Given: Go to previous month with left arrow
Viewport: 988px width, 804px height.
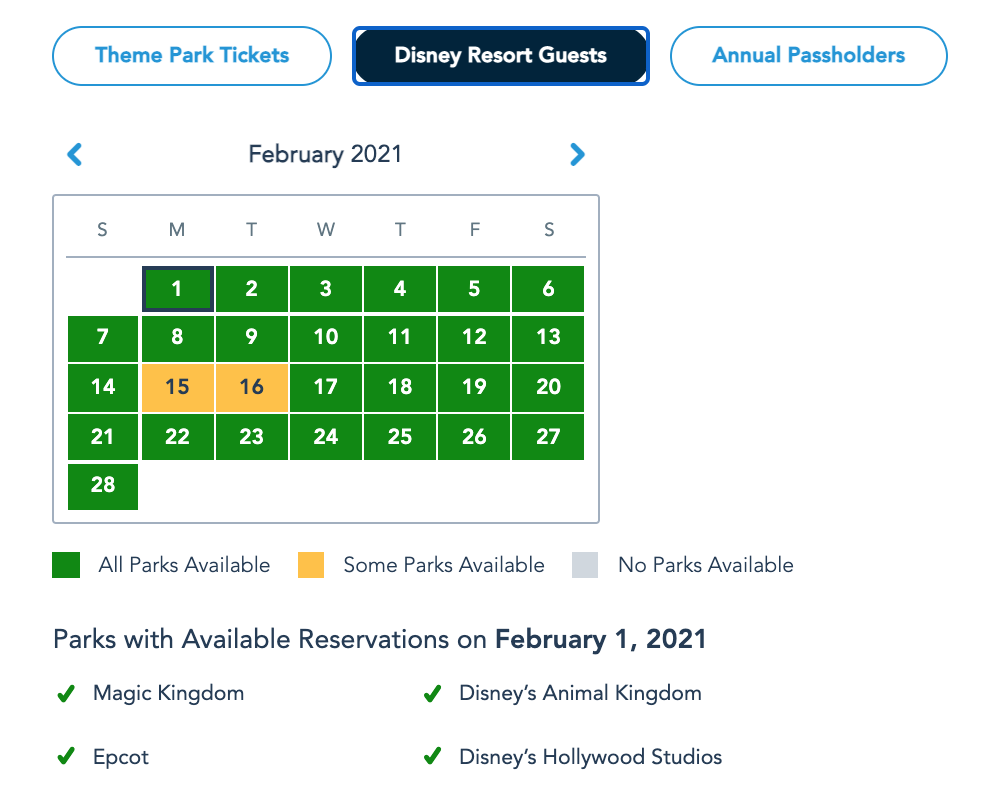Looking at the screenshot, I should (x=74, y=154).
